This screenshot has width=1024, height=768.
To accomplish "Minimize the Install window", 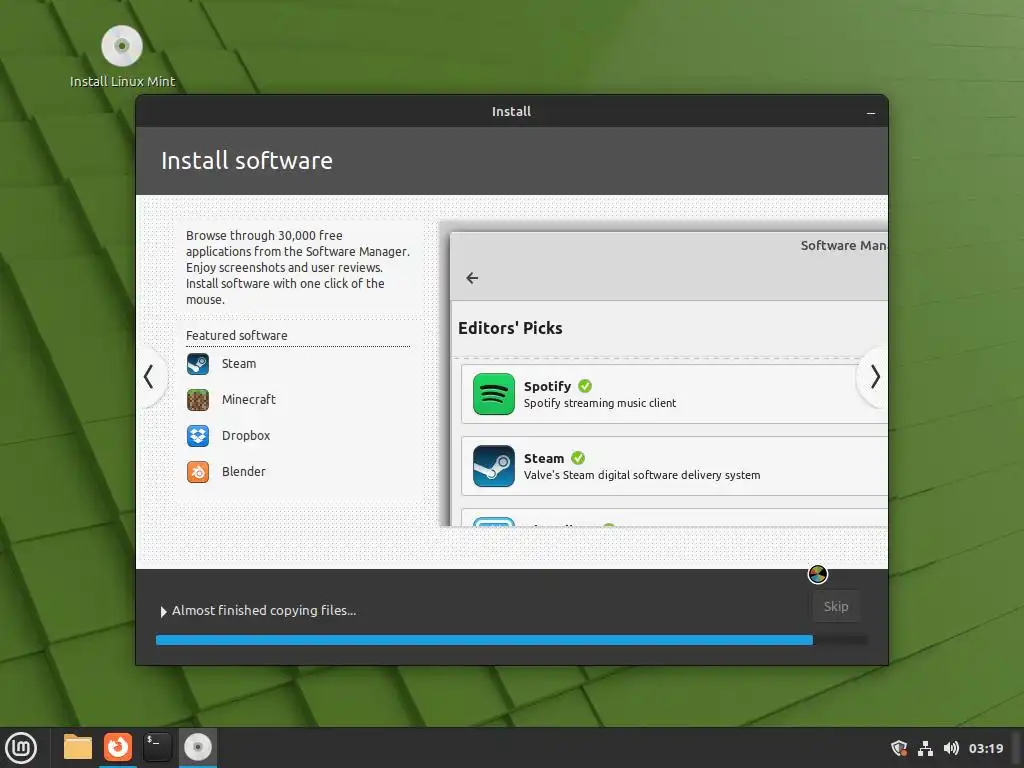I will (x=871, y=112).
